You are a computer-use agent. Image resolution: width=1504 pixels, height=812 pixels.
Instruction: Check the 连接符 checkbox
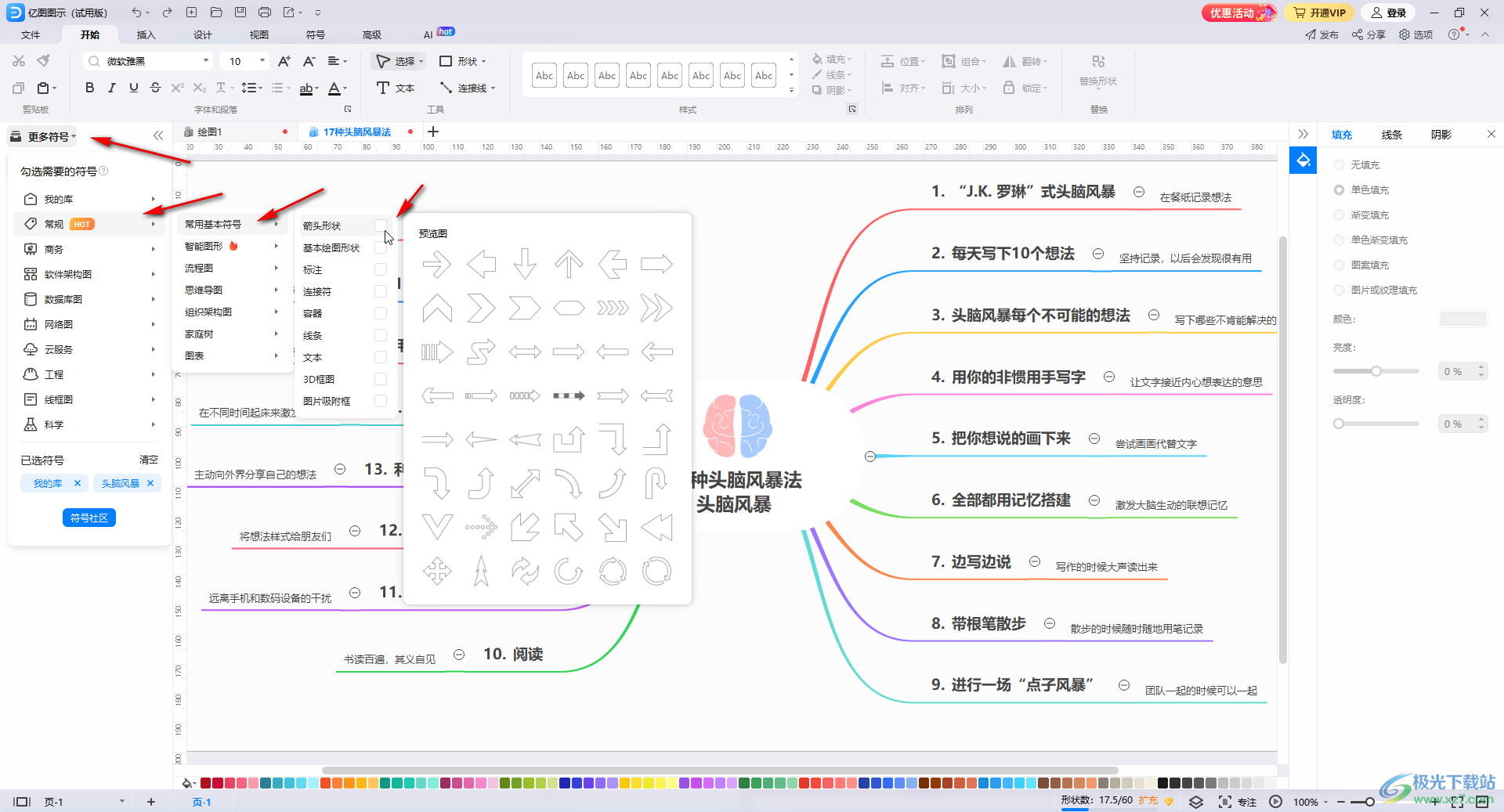[381, 291]
